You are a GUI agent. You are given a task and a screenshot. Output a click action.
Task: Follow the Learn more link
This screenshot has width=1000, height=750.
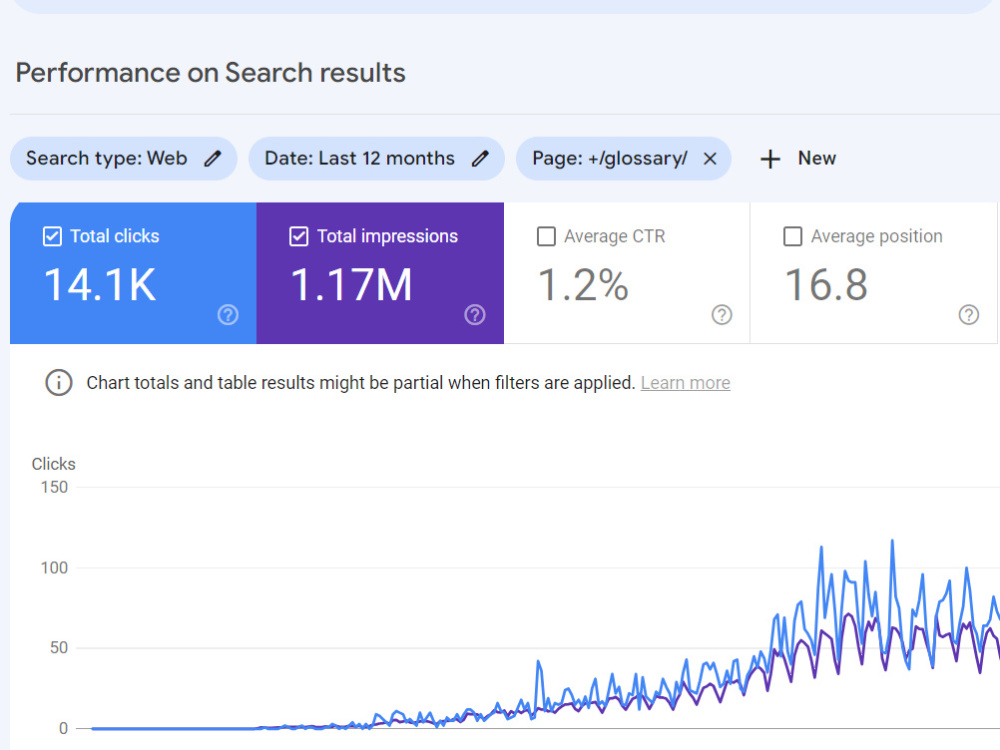pos(686,383)
